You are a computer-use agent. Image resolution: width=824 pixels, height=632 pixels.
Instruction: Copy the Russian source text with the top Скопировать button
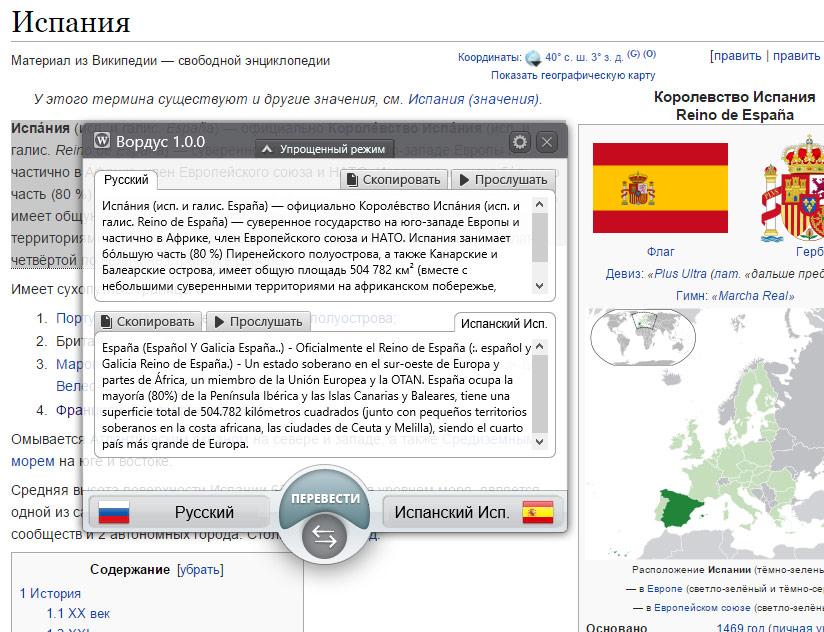click(394, 180)
